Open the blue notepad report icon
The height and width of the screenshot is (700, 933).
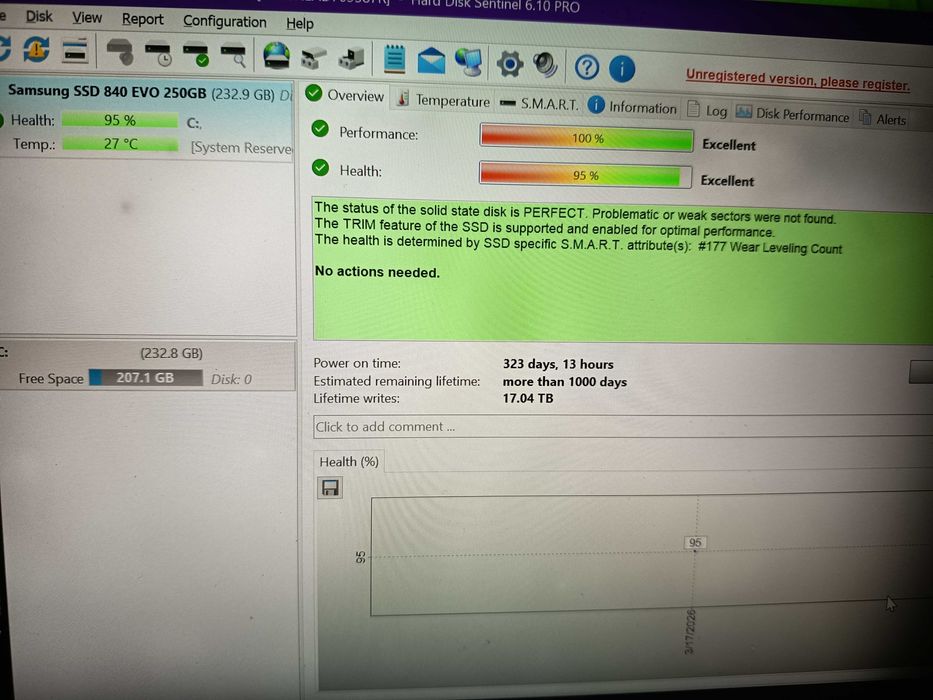(x=395, y=60)
